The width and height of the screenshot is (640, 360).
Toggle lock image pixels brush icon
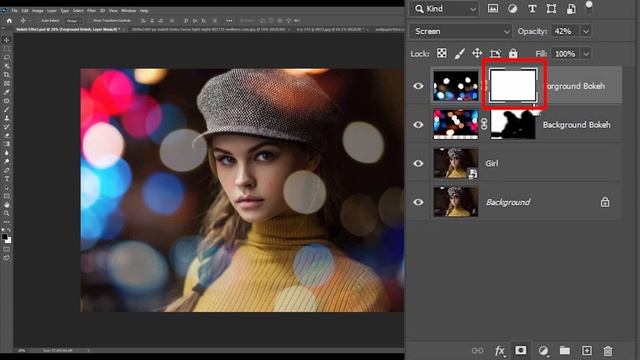click(x=459, y=53)
